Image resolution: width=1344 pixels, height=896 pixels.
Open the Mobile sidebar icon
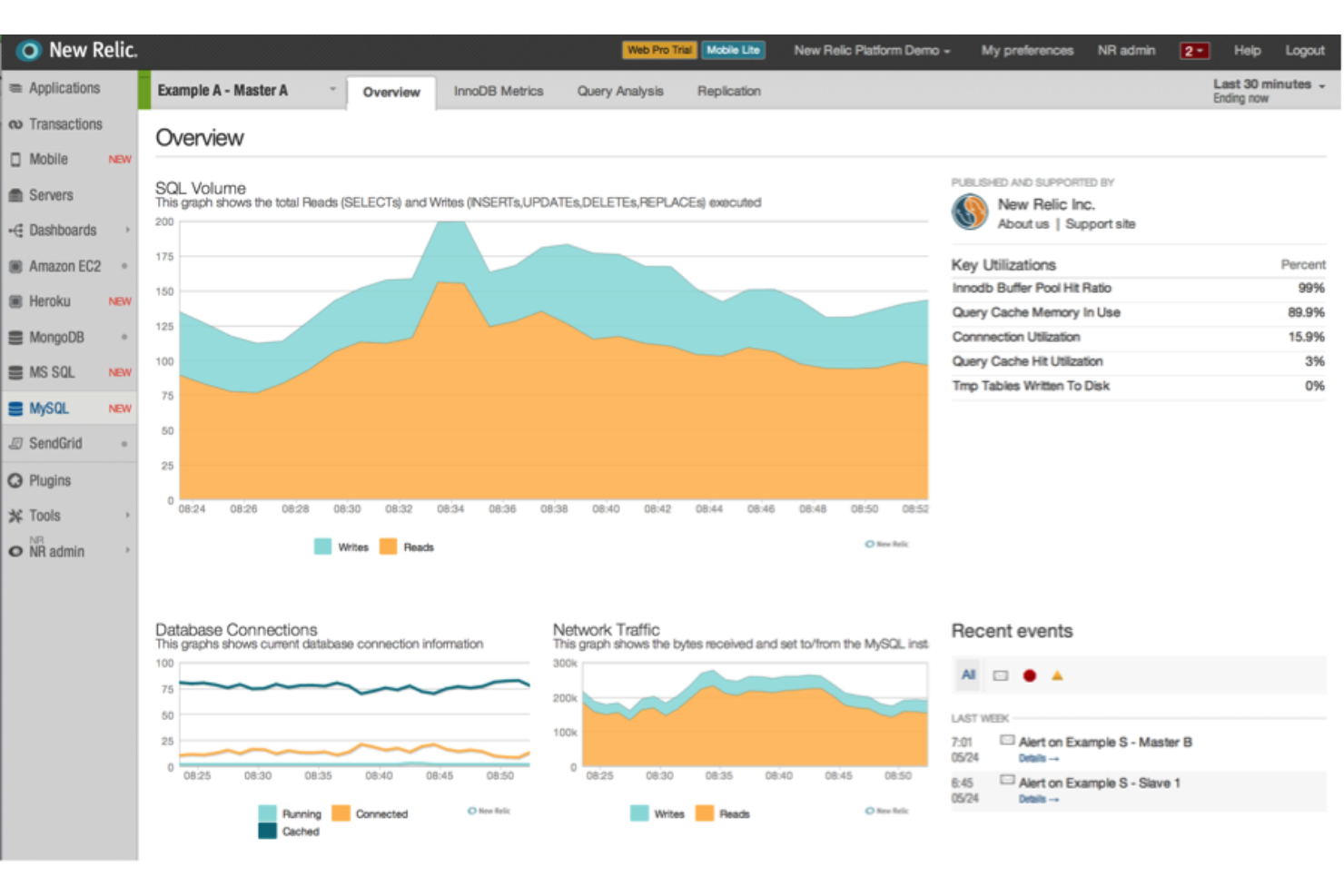15,160
